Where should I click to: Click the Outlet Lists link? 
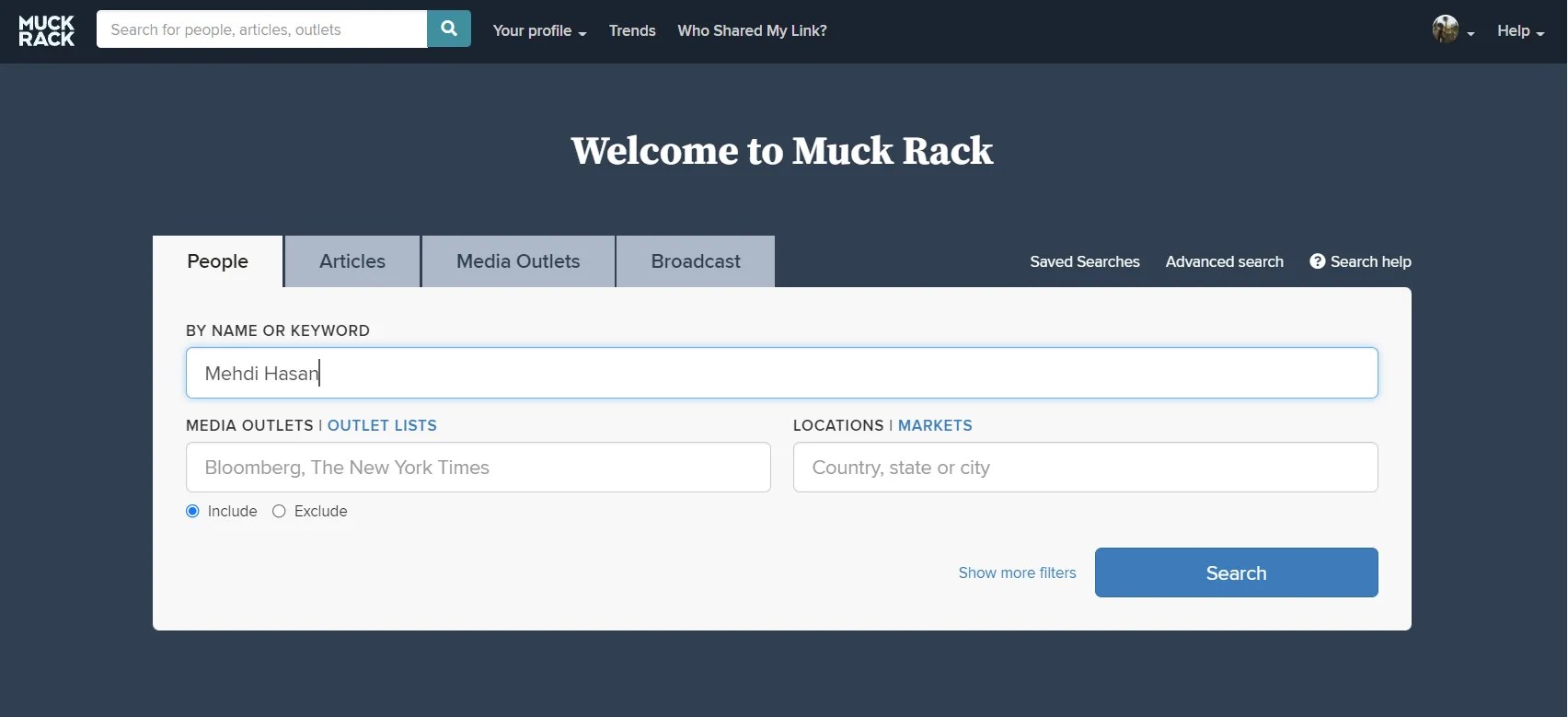click(x=382, y=425)
